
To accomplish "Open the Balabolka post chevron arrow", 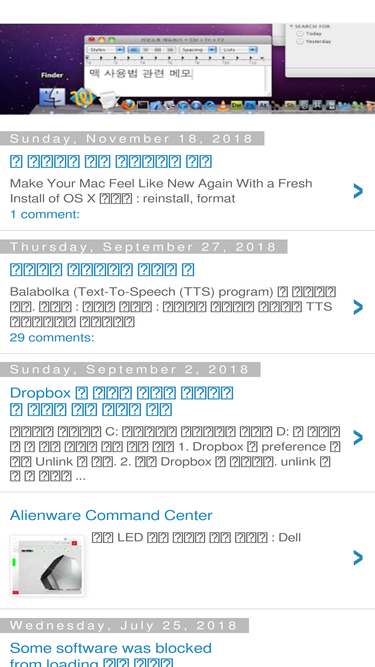I will coord(358,307).
